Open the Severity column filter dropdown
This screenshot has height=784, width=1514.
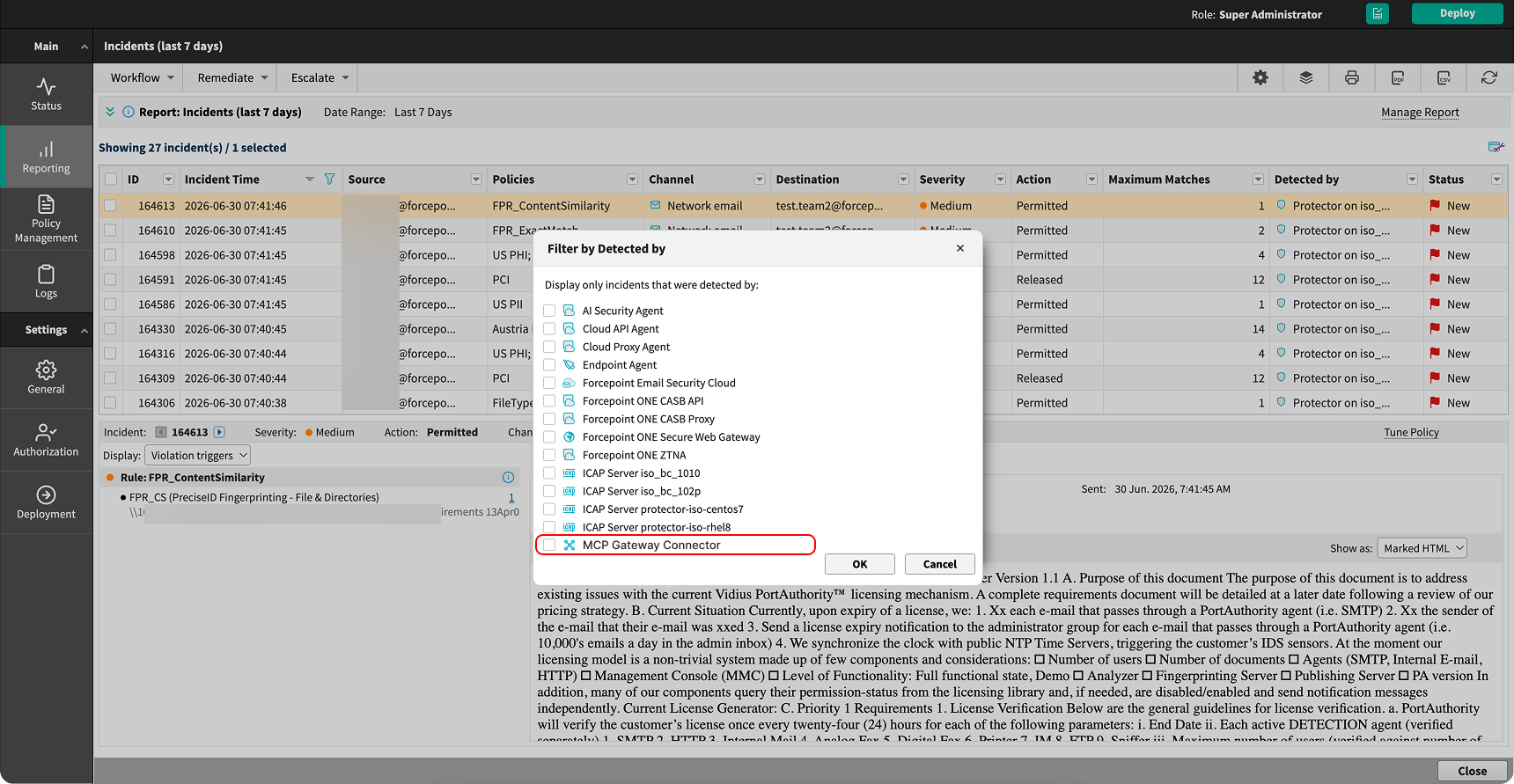(1000, 180)
